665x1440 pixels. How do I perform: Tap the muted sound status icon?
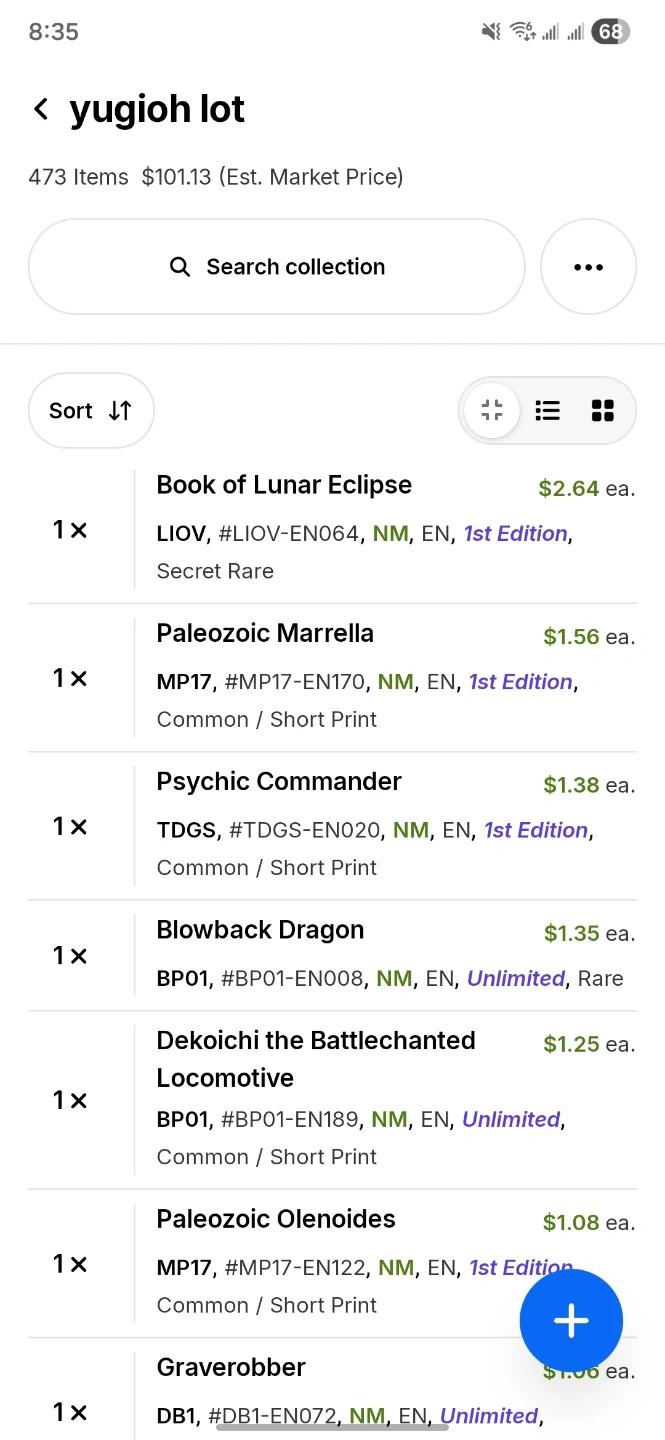click(491, 32)
